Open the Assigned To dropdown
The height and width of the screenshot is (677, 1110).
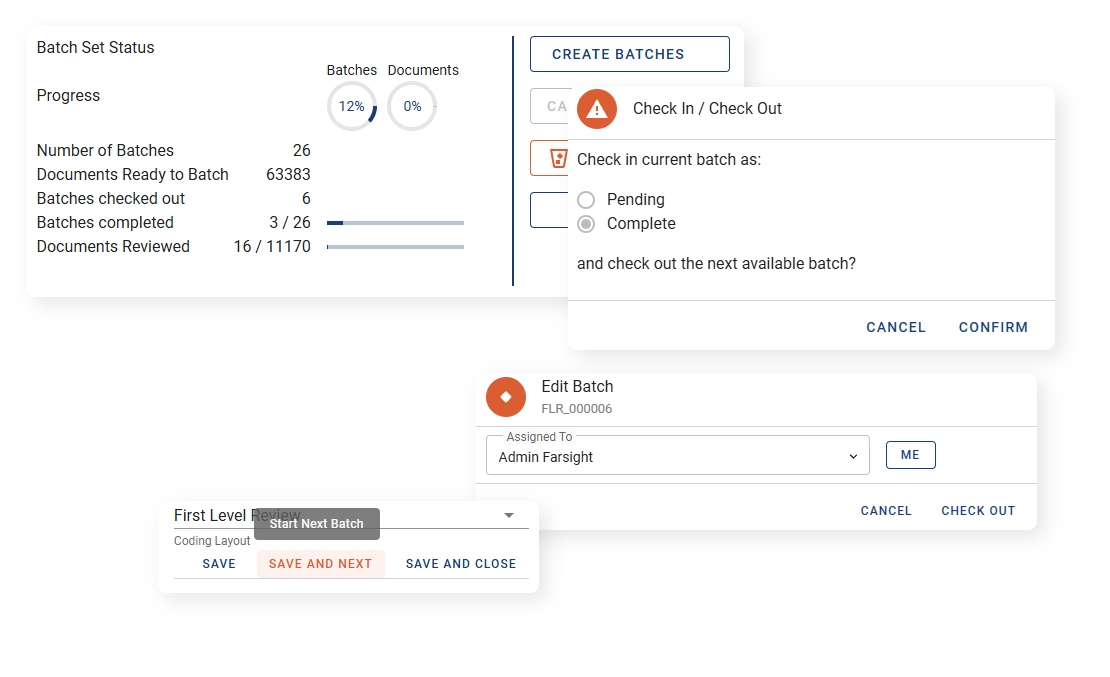coord(677,456)
